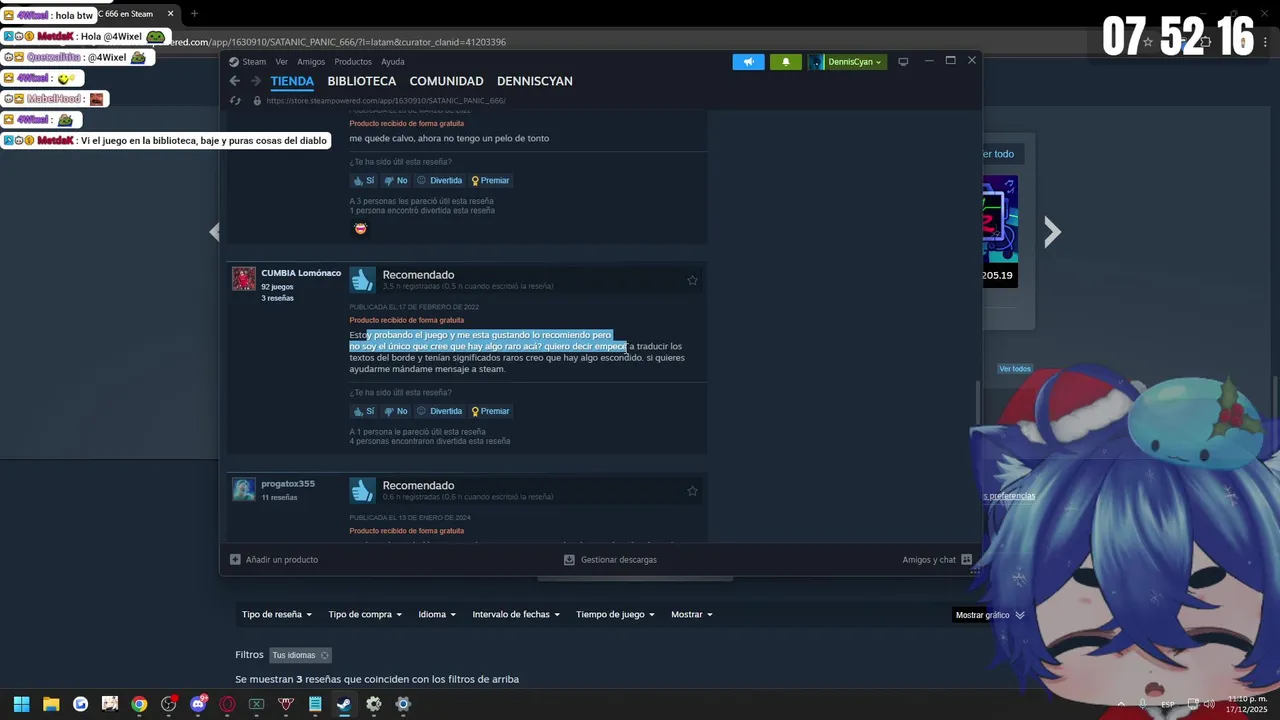Give an award via Premiar on the first review
1280x720 pixels.
(x=490, y=181)
